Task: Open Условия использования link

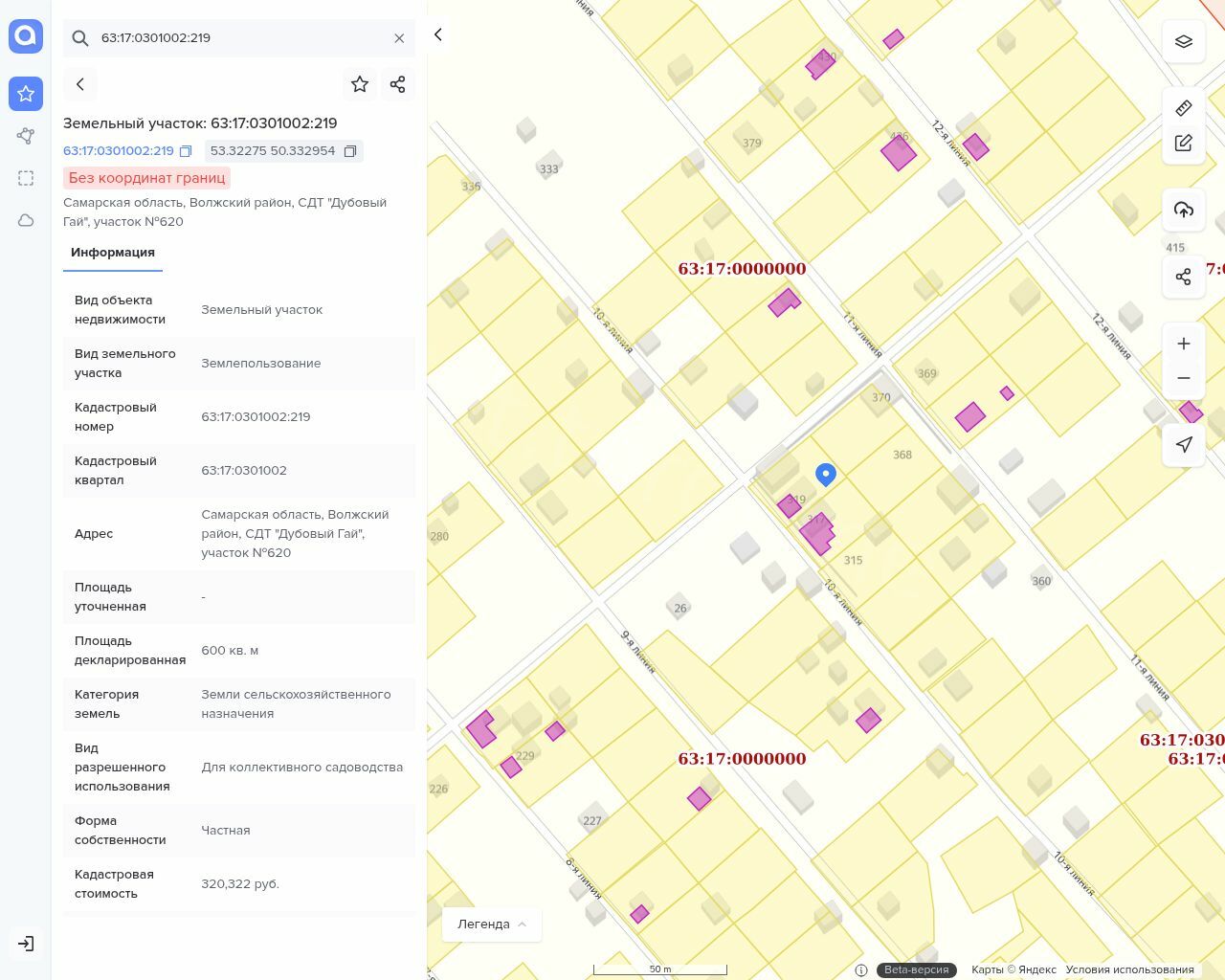Action: point(1129,969)
